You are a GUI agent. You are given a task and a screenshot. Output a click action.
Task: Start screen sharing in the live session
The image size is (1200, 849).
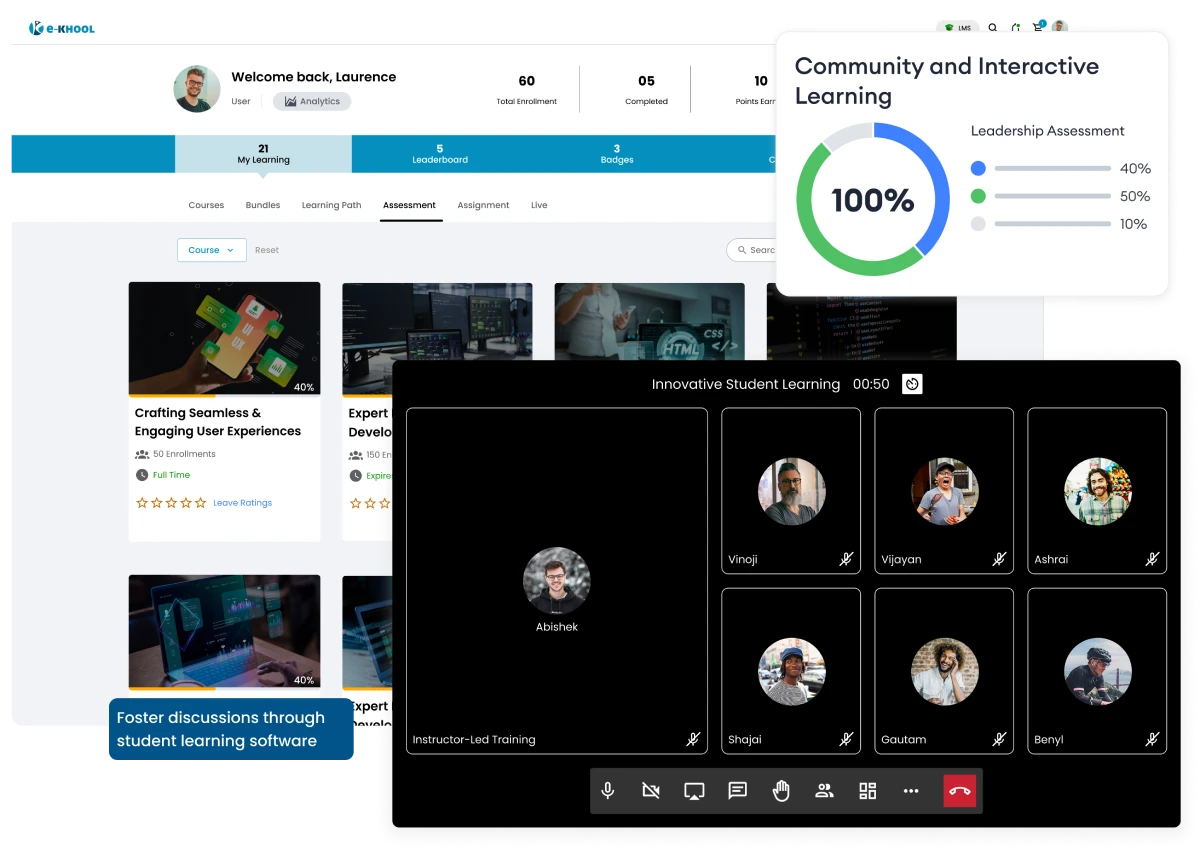tap(694, 791)
